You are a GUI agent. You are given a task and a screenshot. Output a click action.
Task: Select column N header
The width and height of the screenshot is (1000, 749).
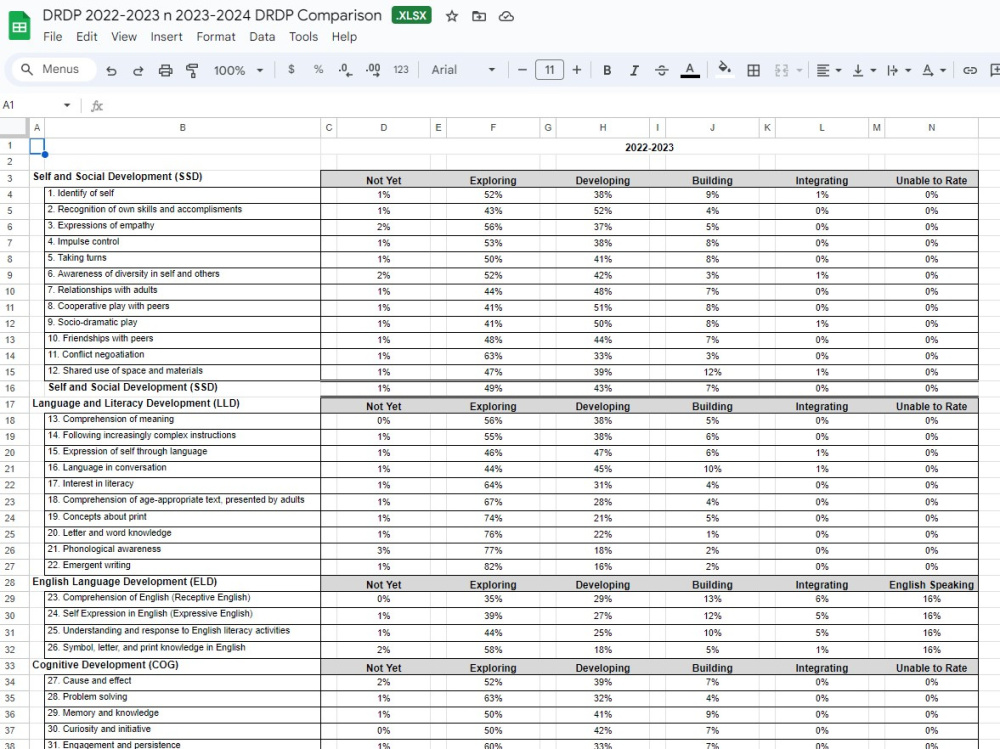[931, 128]
